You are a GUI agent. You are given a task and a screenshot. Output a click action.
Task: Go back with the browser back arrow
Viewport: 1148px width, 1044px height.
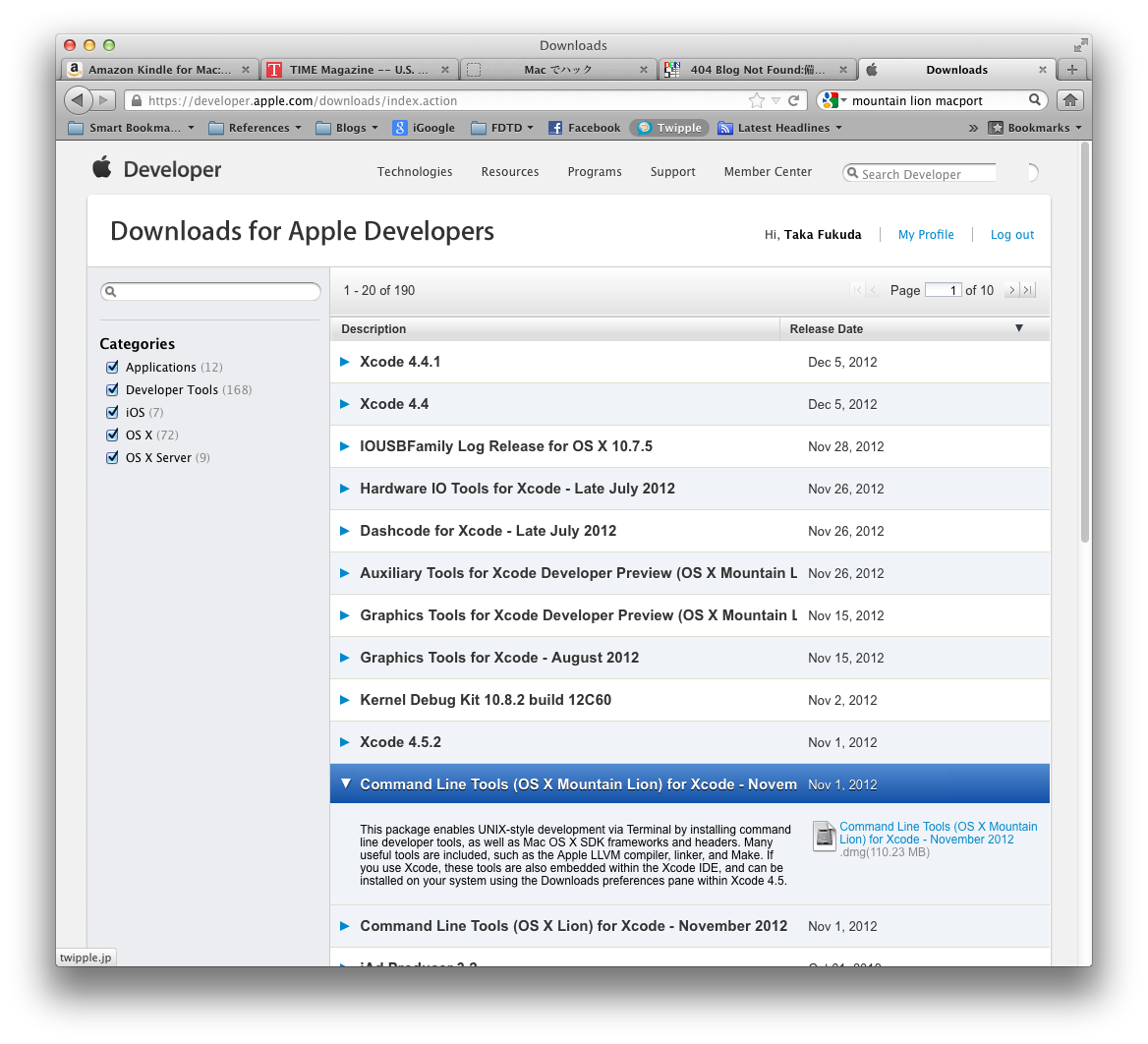click(78, 100)
